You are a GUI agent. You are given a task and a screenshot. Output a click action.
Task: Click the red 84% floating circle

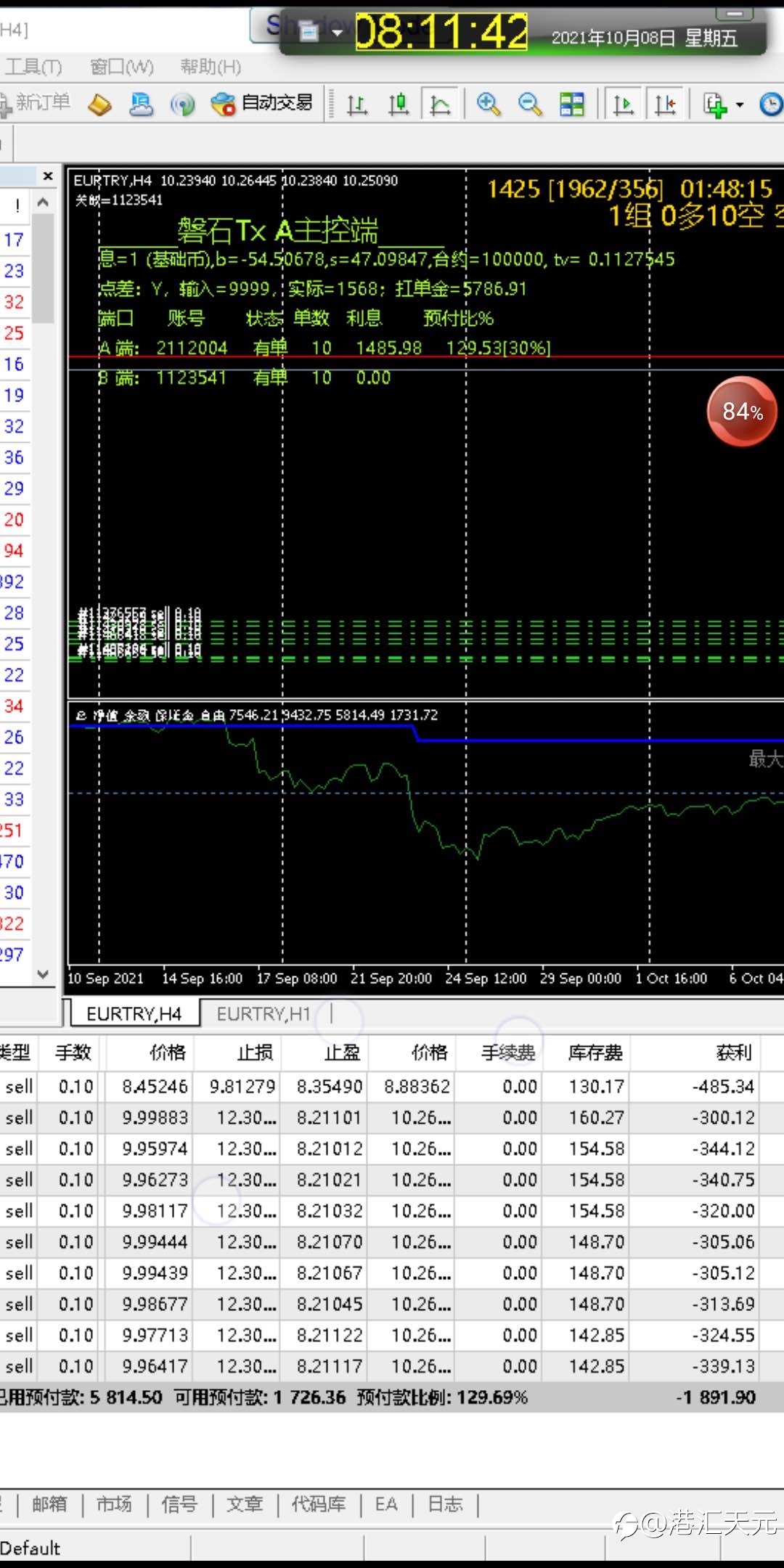(x=742, y=412)
